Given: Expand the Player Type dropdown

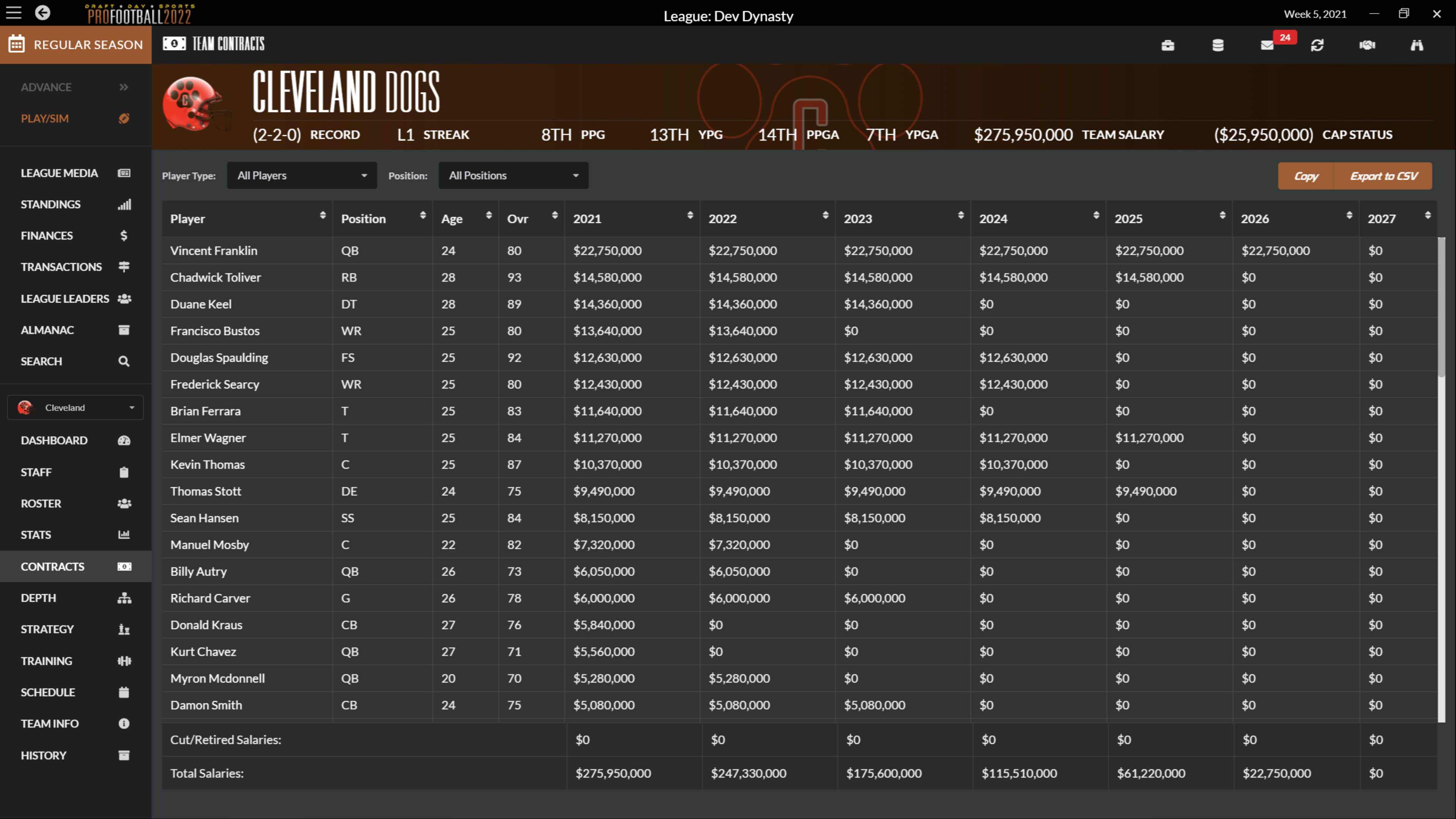Looking at the screenshot, I should click(302, 176).
